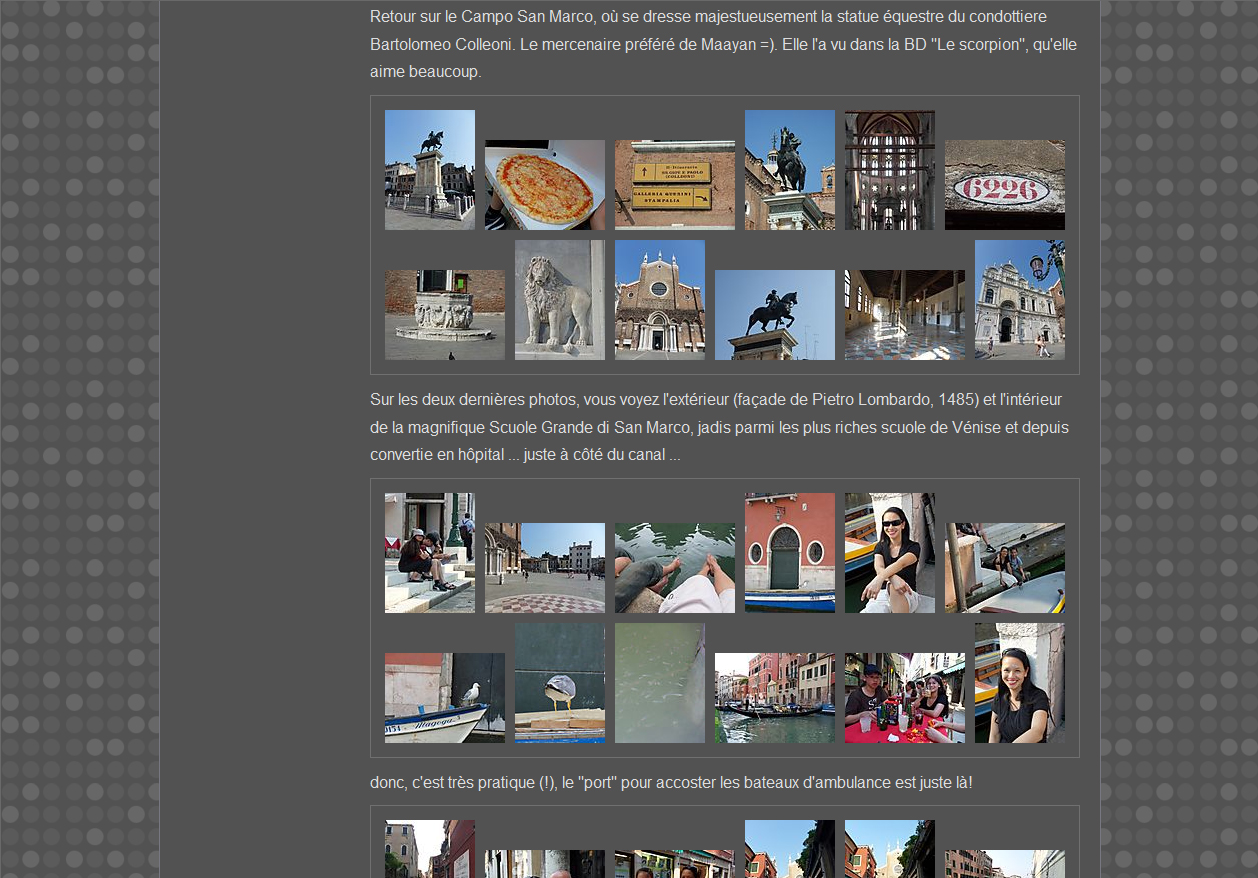This screenshot has width=1258, height=878.
Task: View the couple sitting by canal photo
Action: (1004, 568)
